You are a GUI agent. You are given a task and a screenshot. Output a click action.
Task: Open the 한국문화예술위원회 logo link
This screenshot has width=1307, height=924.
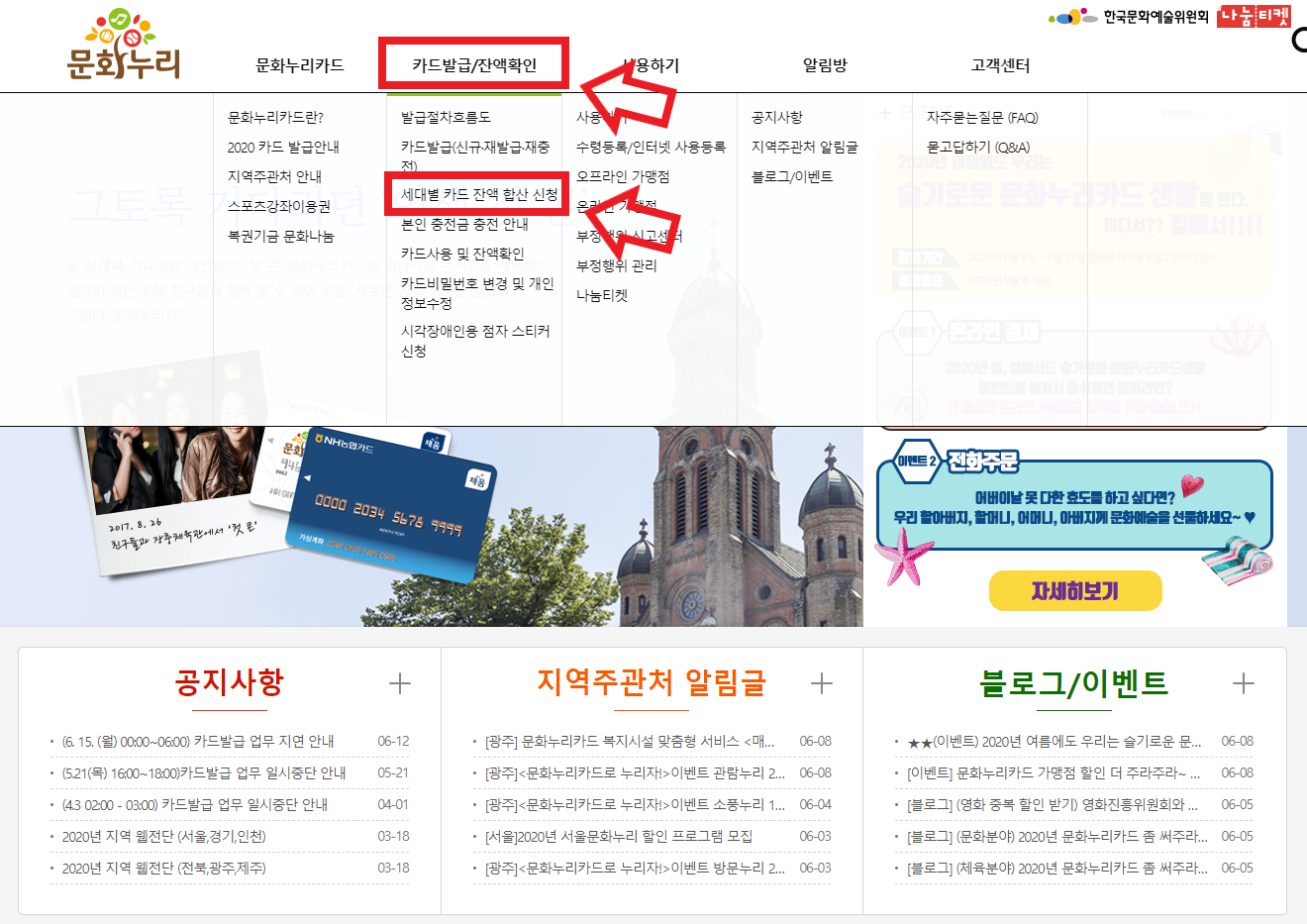tap(1129, 17)
